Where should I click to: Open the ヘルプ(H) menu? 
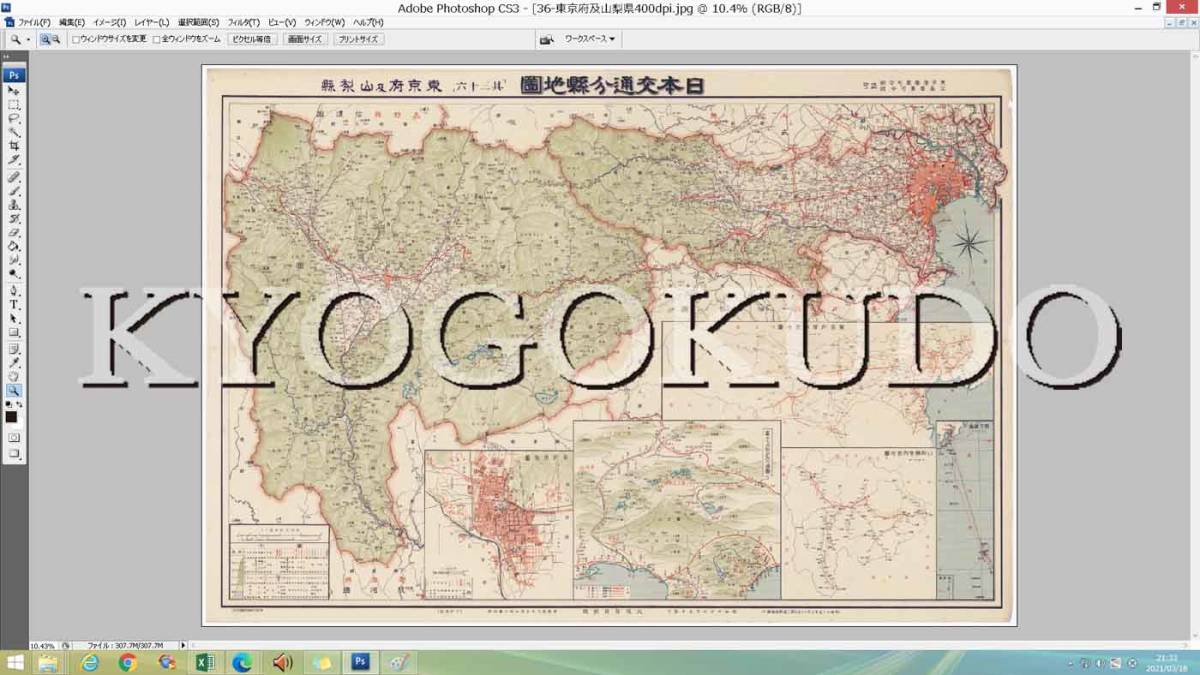coord(368,22)
